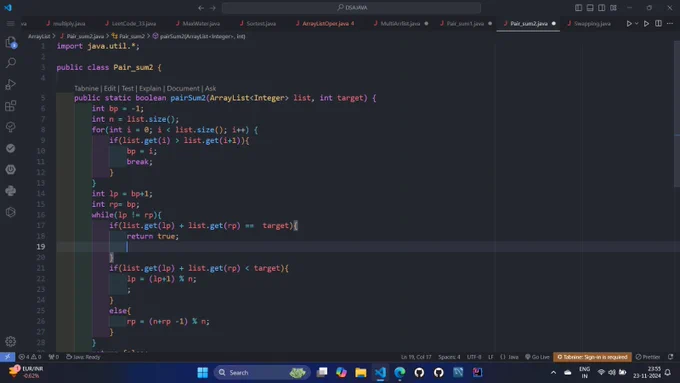Open the Prettier status bar item

tap(648, 357)
